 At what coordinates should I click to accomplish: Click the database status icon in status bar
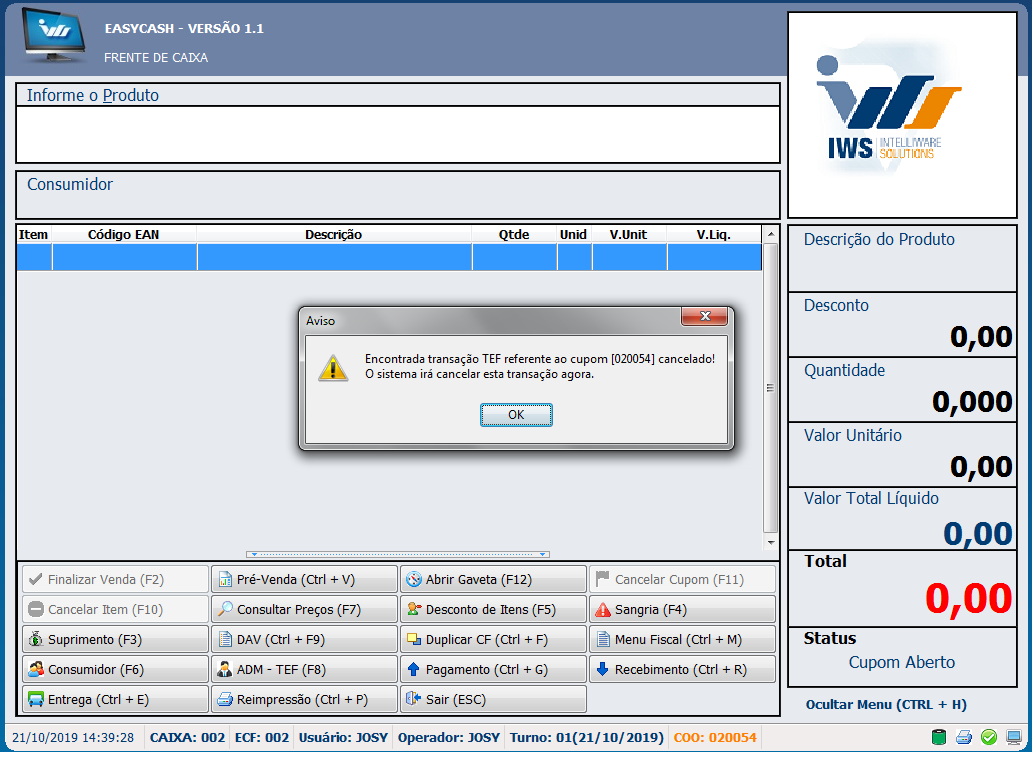(x=939, y=738)
